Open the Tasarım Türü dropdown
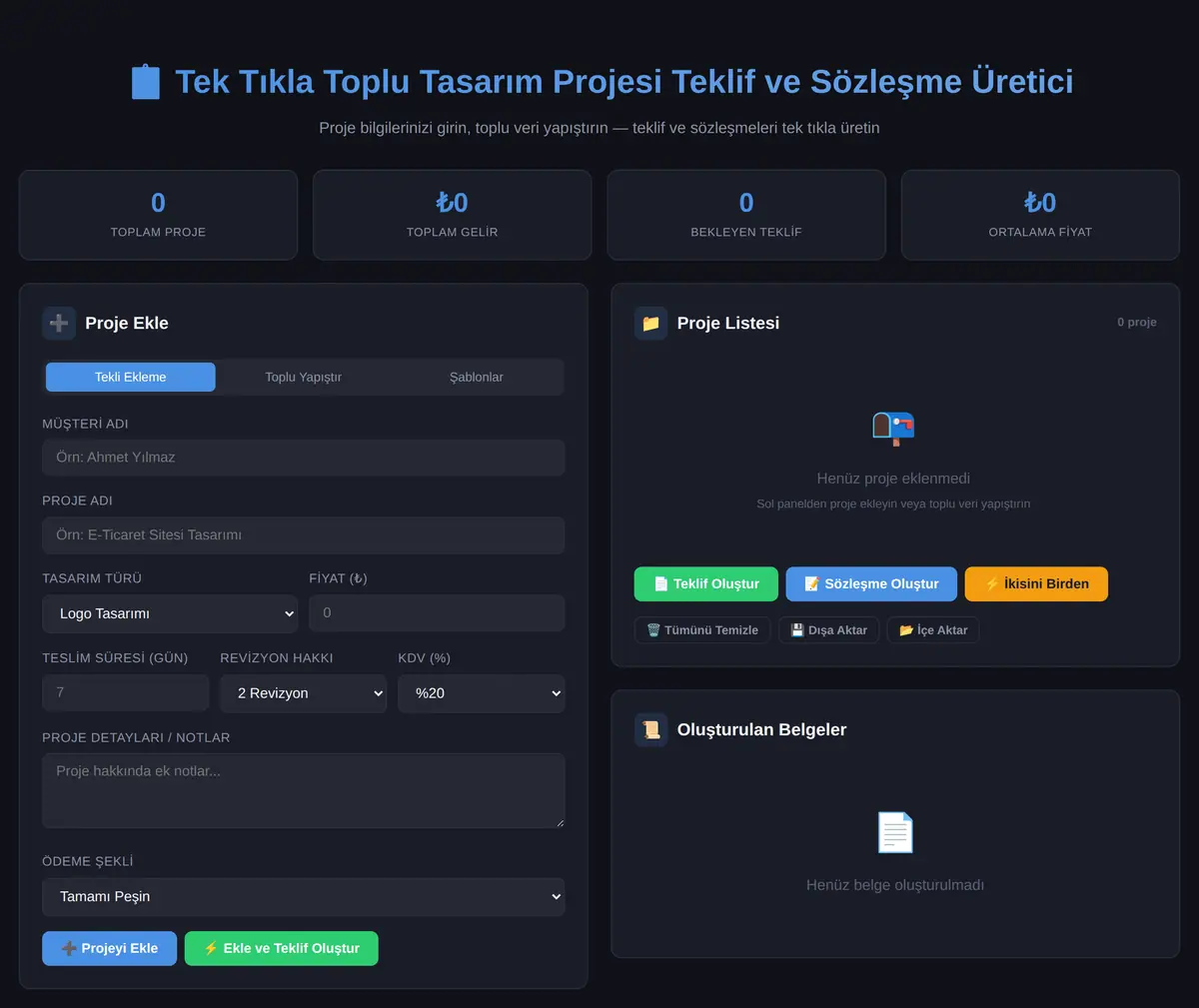The width and height of the screenshot is (1199, 1008). pos(171,613)
